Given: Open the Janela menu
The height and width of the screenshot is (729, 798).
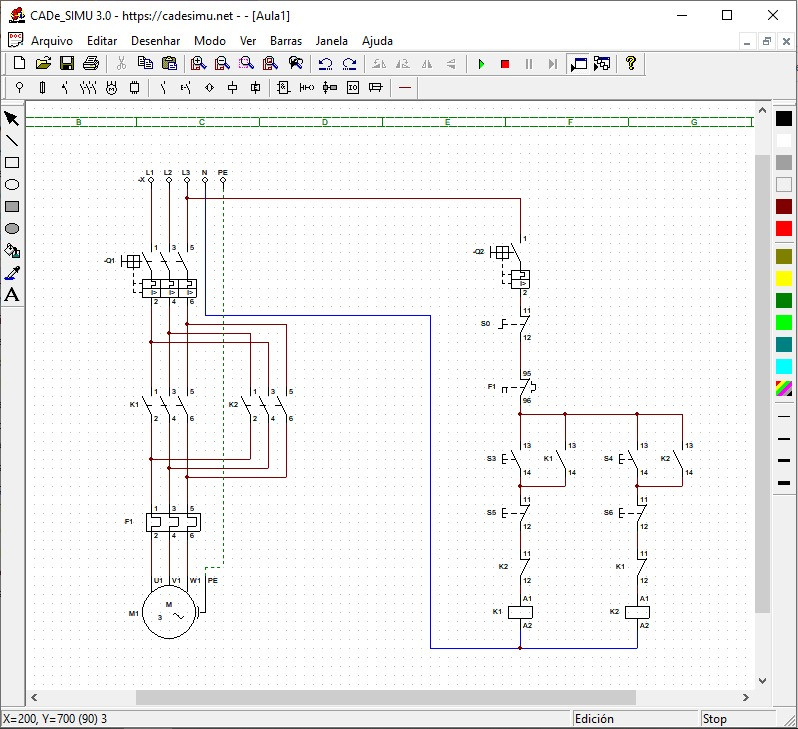Looking at the screenshot, I should [331, 41].
